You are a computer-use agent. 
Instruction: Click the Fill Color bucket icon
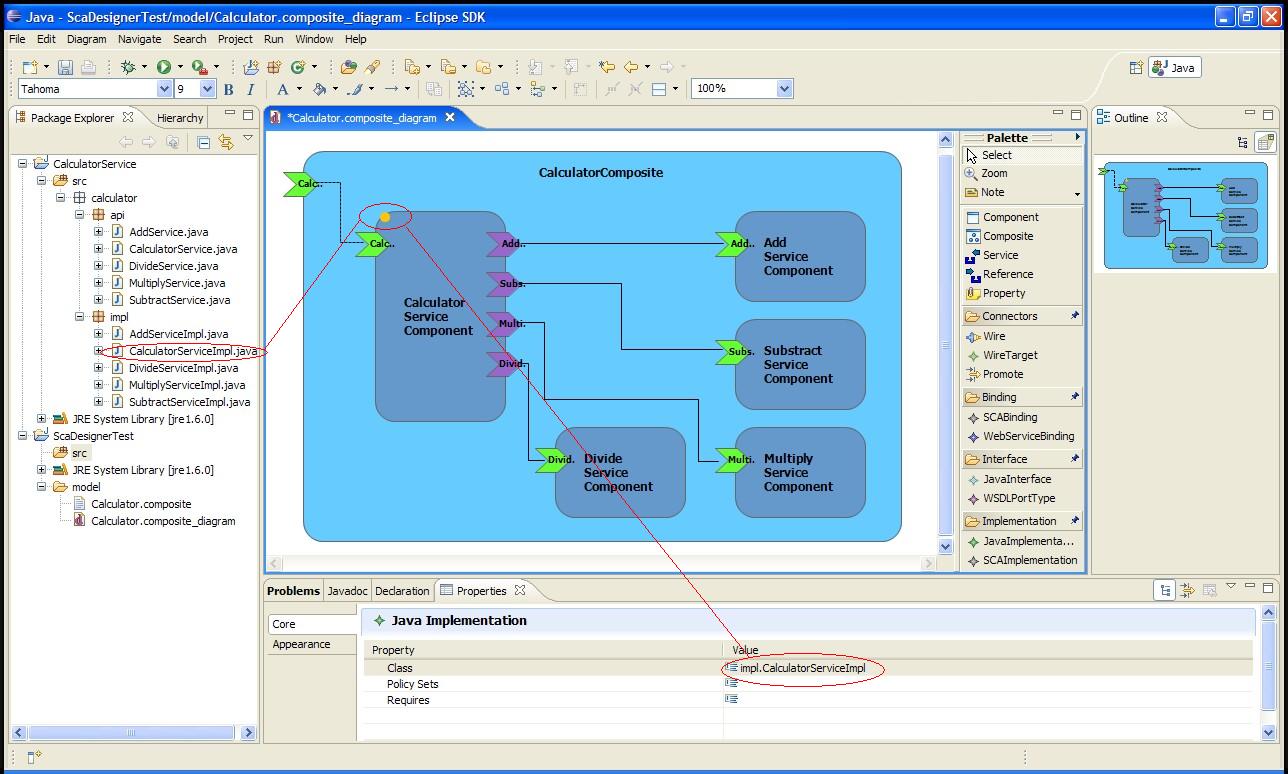(319, 89)
